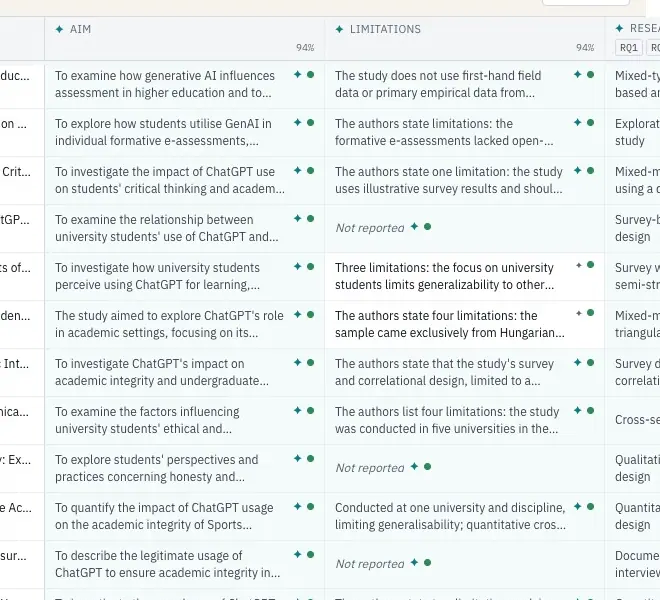This screenshot has width=660, height=600.
Task: Open 'To explore students' perspectives and' aim text
Action: pyautogui.click(x=157, y=468)
